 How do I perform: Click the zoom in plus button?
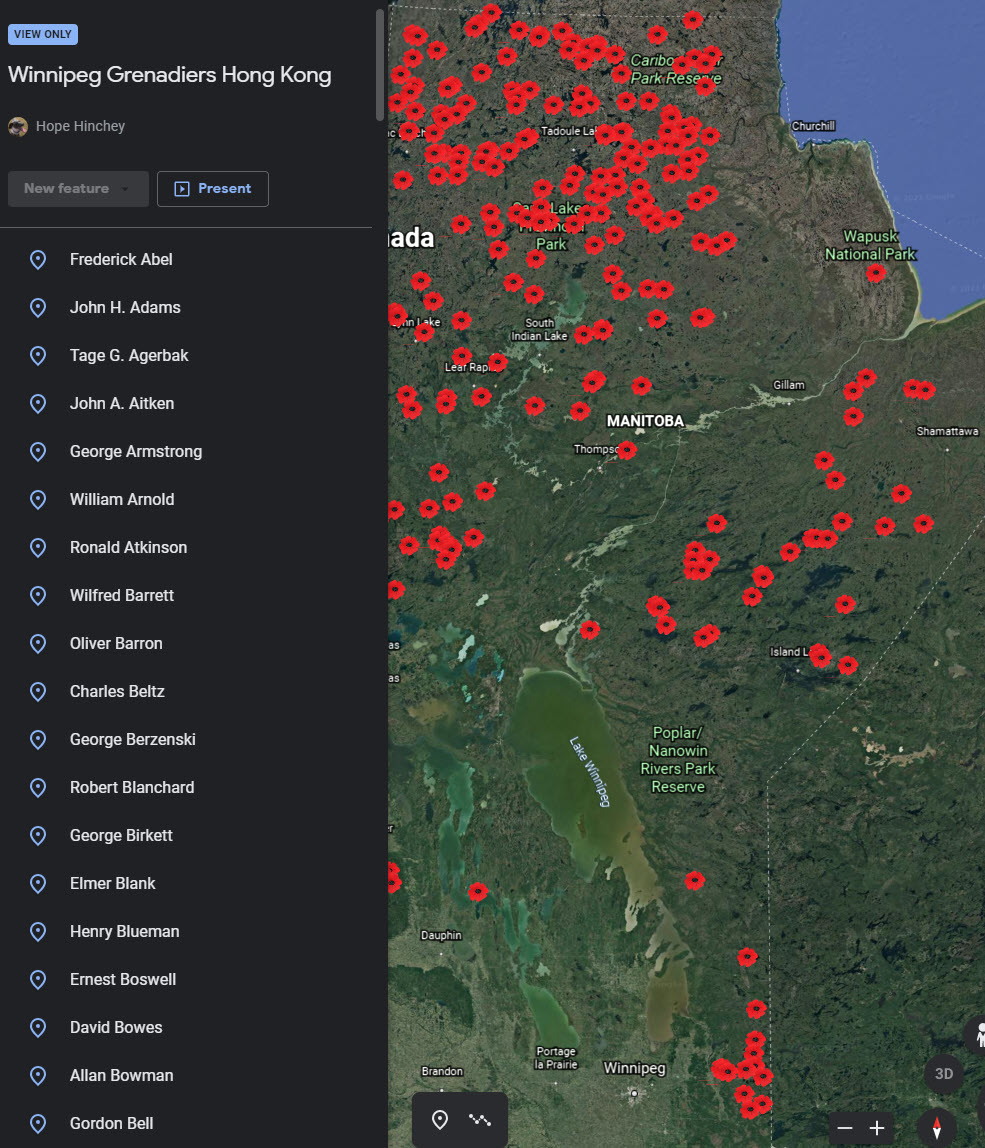[x=877, y=1128]
